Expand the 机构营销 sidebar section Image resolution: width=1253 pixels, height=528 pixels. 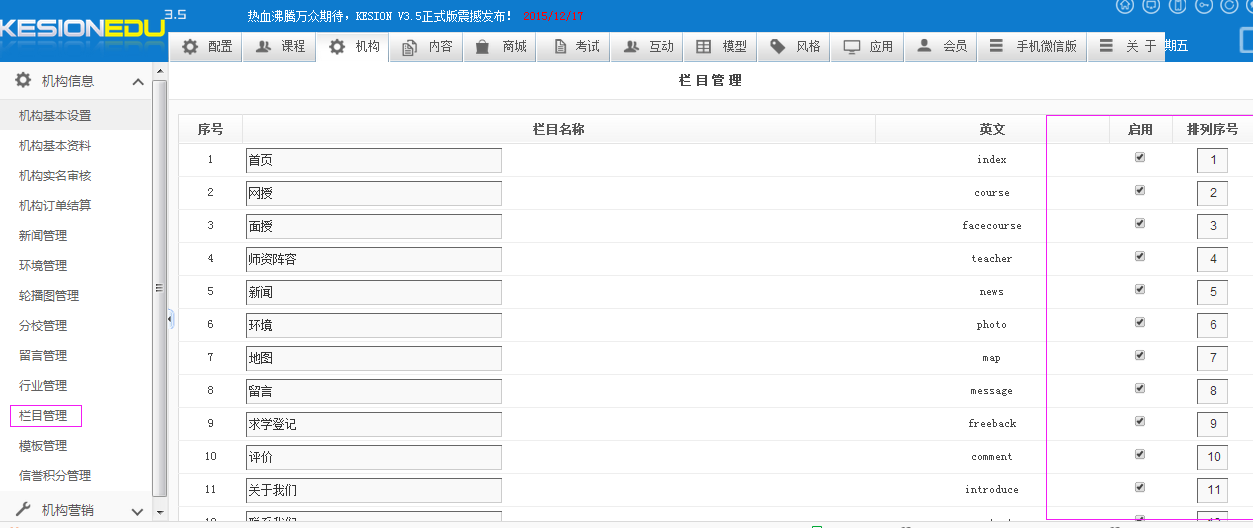coord(138,511)
